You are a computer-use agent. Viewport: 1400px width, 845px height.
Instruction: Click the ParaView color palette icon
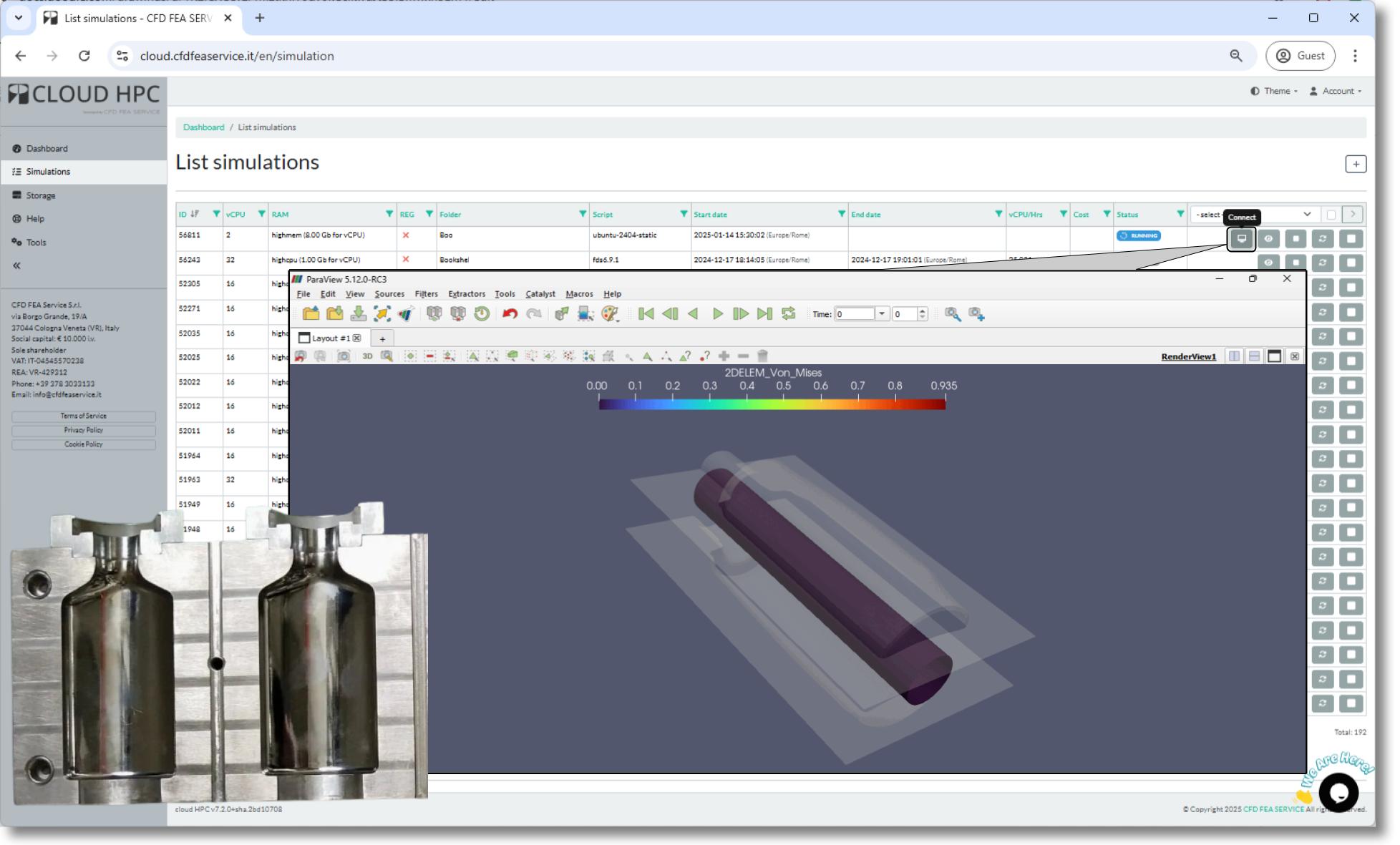[609, 314]
